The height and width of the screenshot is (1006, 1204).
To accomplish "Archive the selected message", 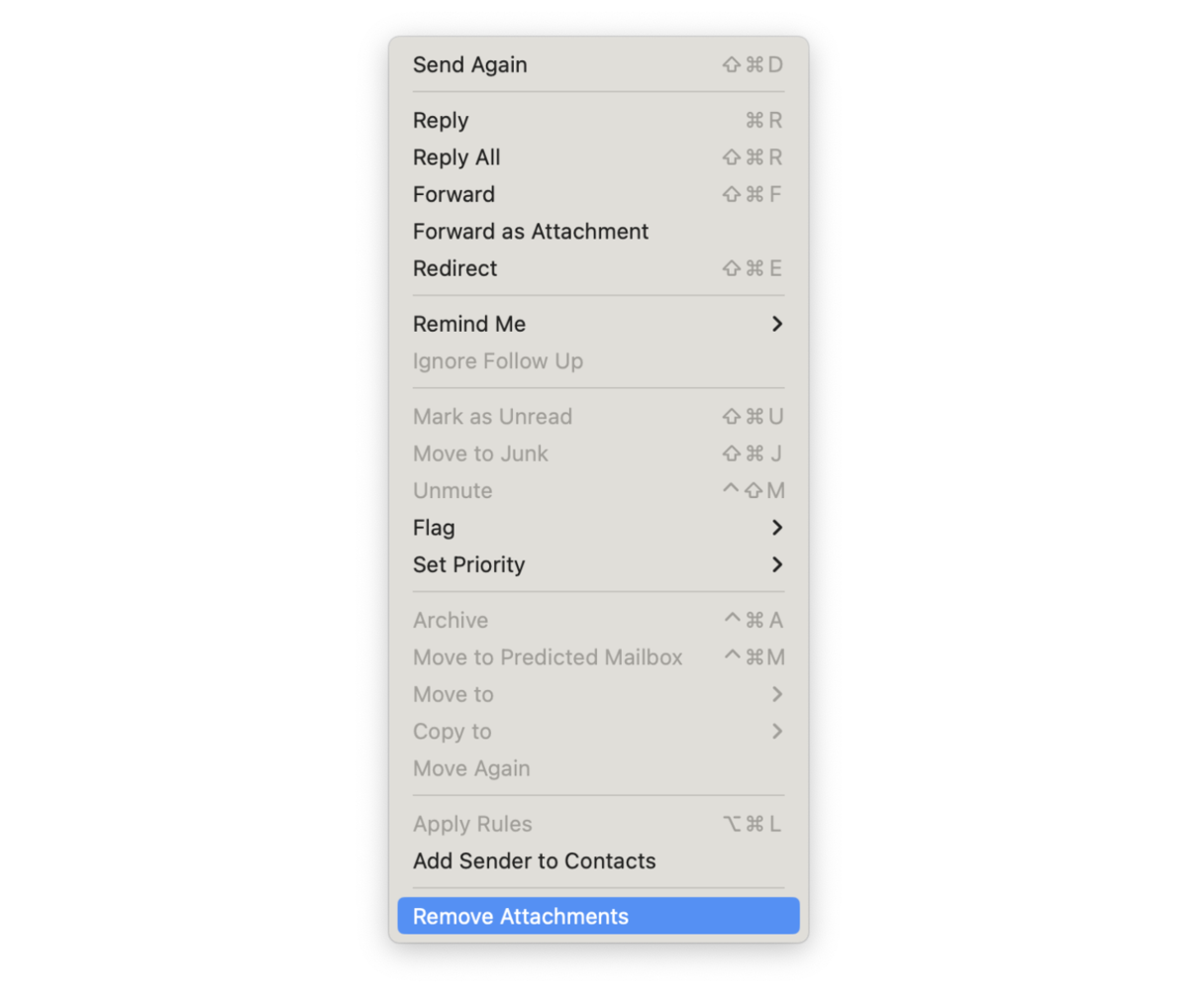I will point(451,620).
